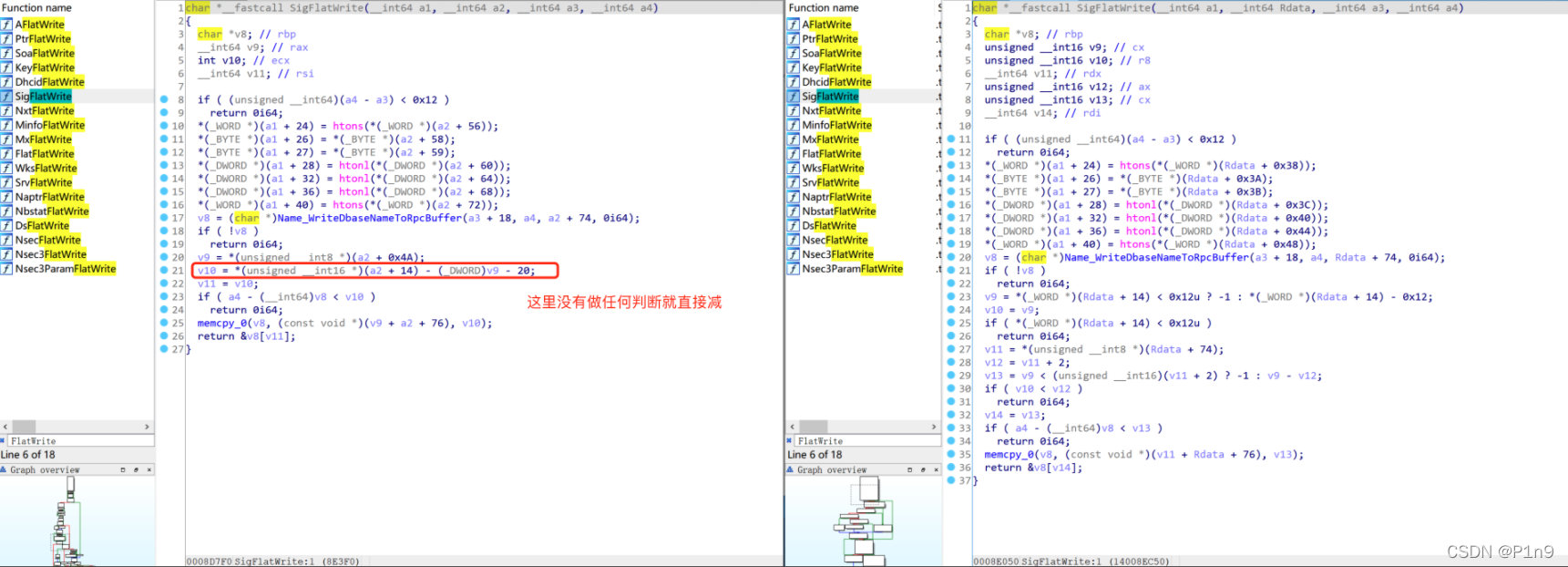Click the function icon beside NaptrFlatWrite in left window
This screenshot has height=567, width=1568.
(x=6, y=197)
